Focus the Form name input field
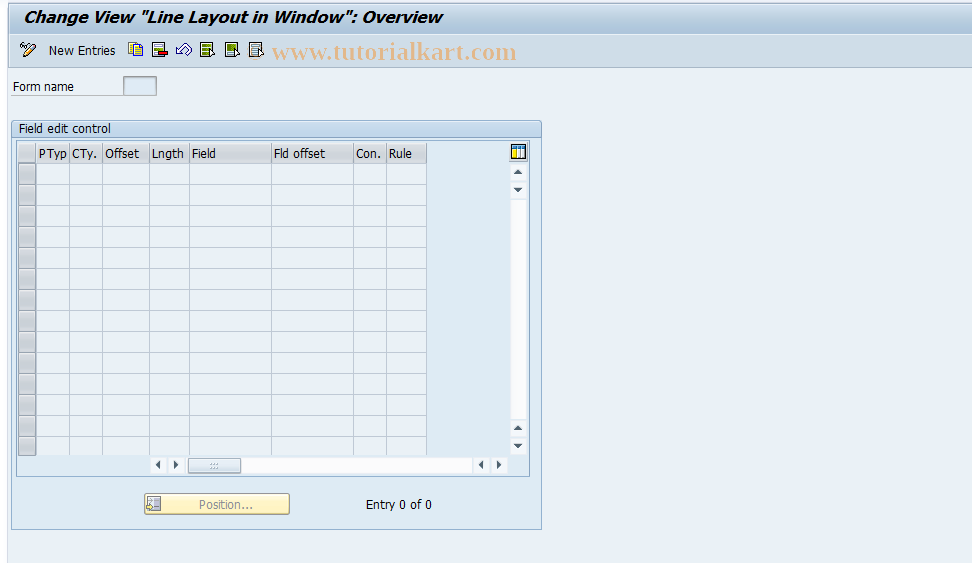Screen dimensions: 972x563 (x=140, y=86)
